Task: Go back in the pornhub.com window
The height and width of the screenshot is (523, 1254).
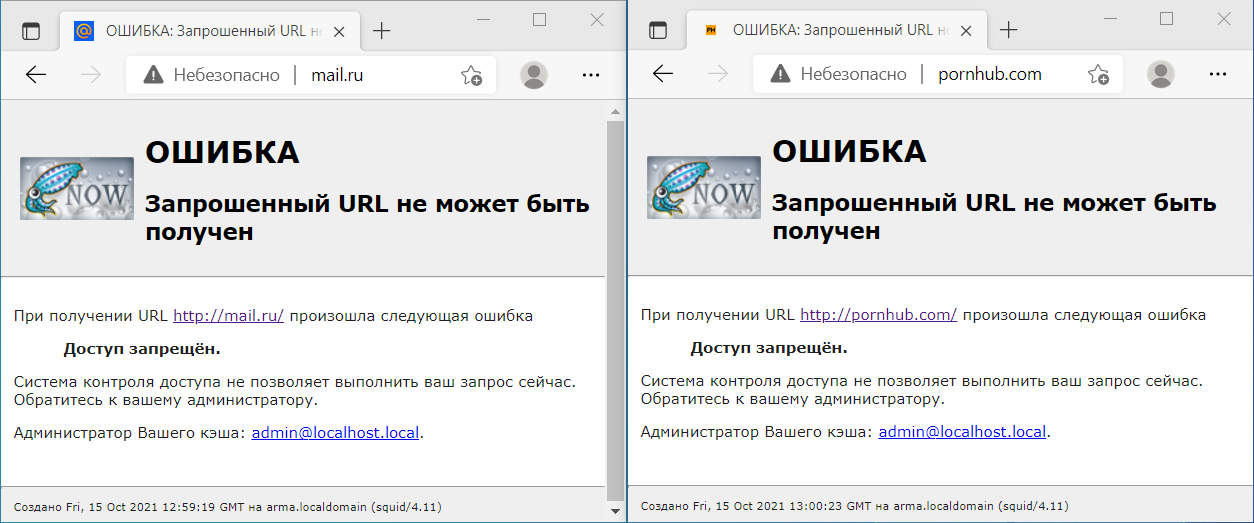Action: pyautogui.click(x=663, y=74)
